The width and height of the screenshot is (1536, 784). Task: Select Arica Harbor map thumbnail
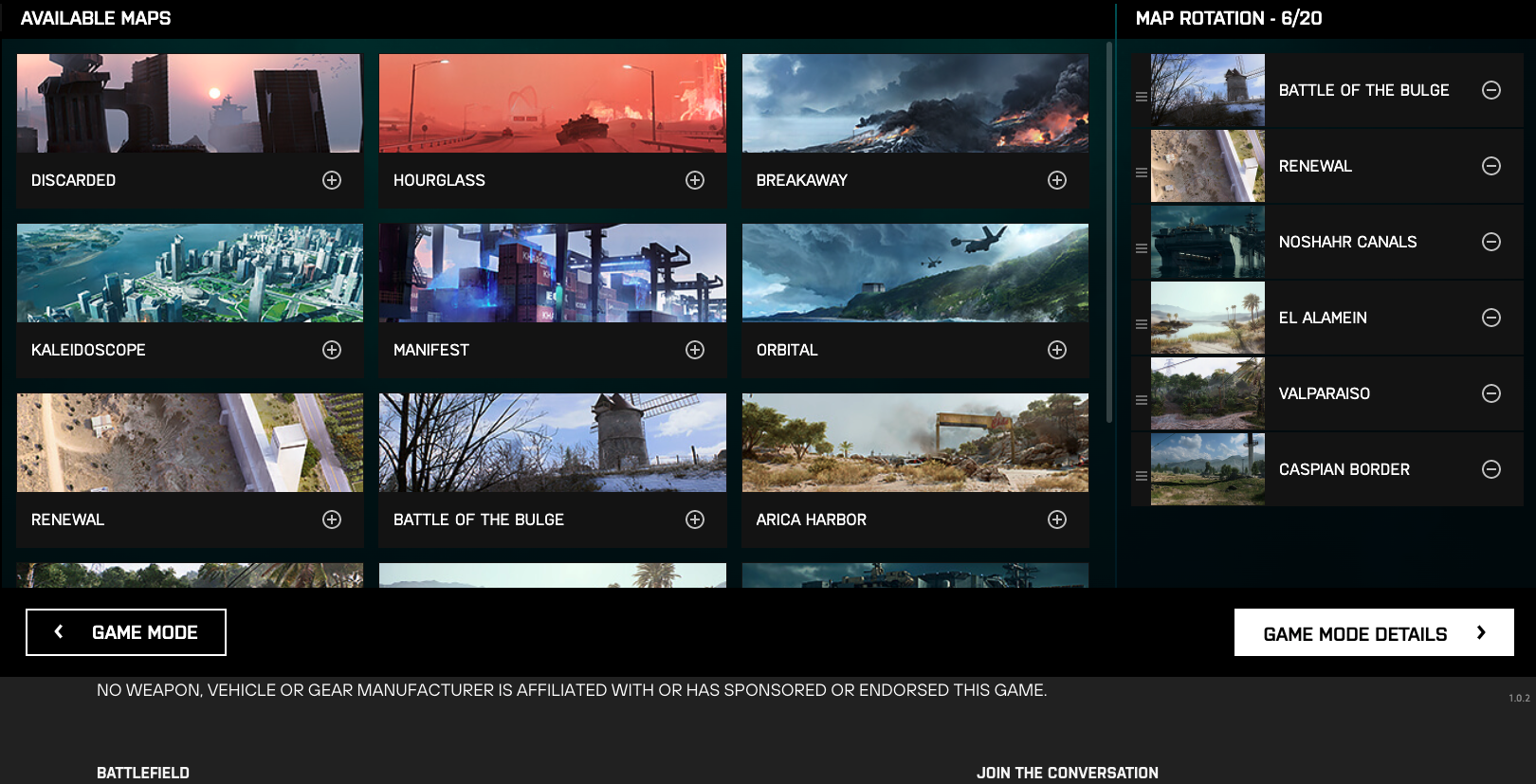click(915, 443)
